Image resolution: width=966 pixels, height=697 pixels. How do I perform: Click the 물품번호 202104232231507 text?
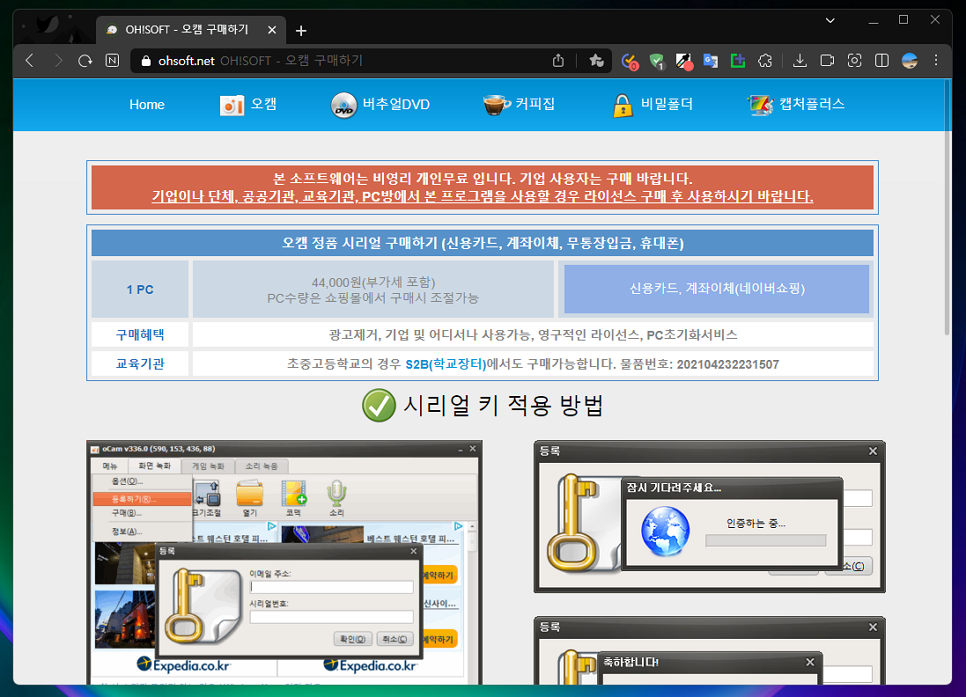(699, 365)
